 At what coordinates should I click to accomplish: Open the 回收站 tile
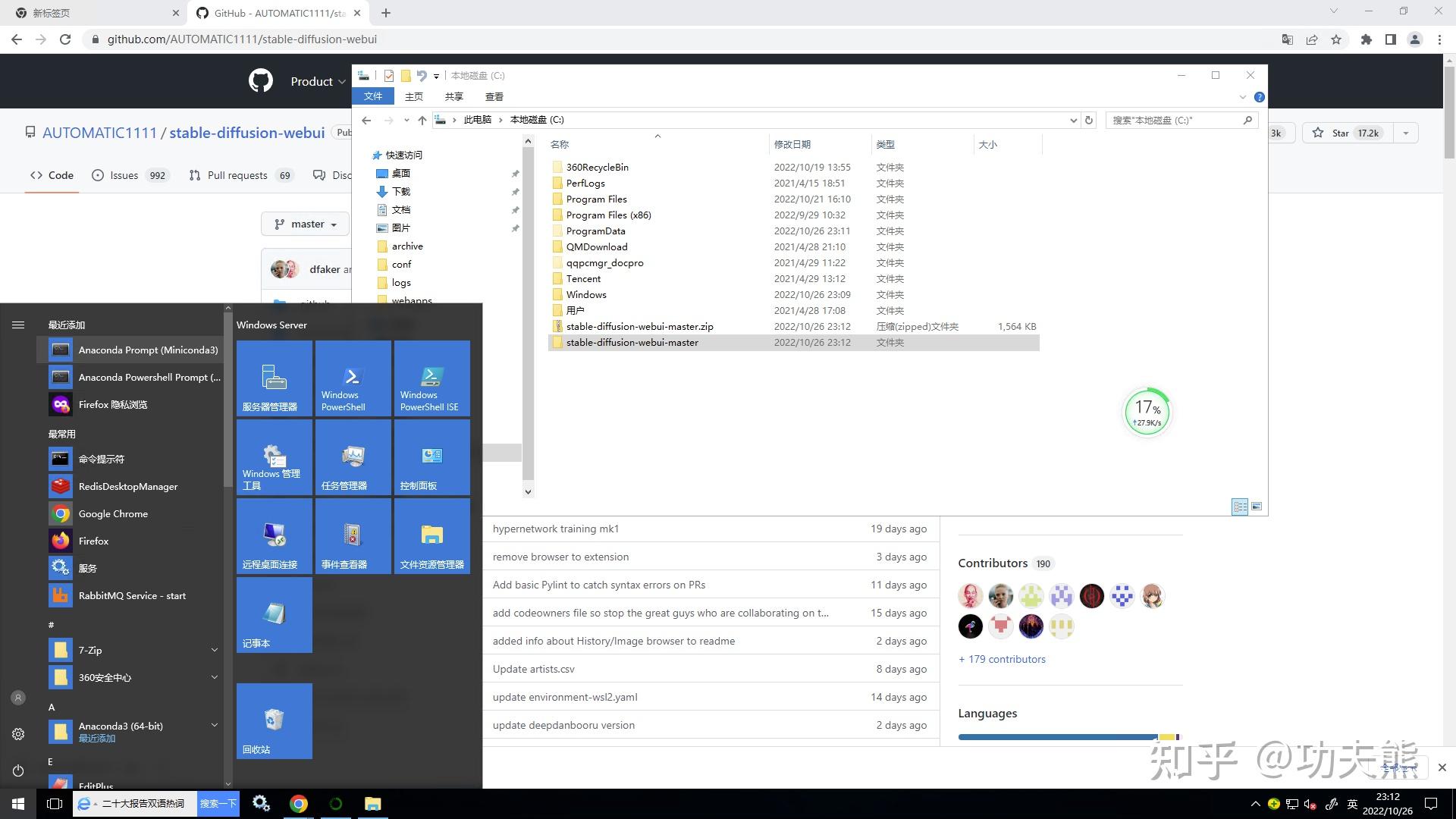point(275,721)
